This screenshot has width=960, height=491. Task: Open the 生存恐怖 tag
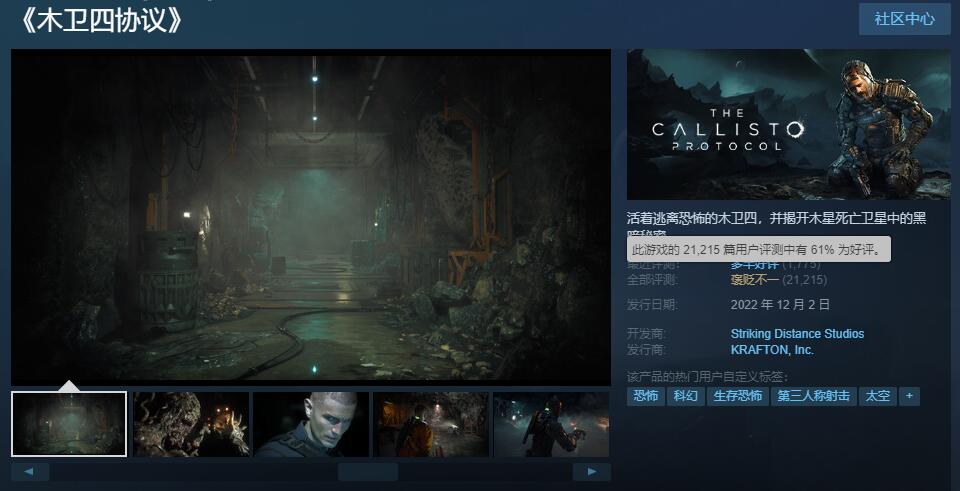pyautogui.click(x=738, y=396)
